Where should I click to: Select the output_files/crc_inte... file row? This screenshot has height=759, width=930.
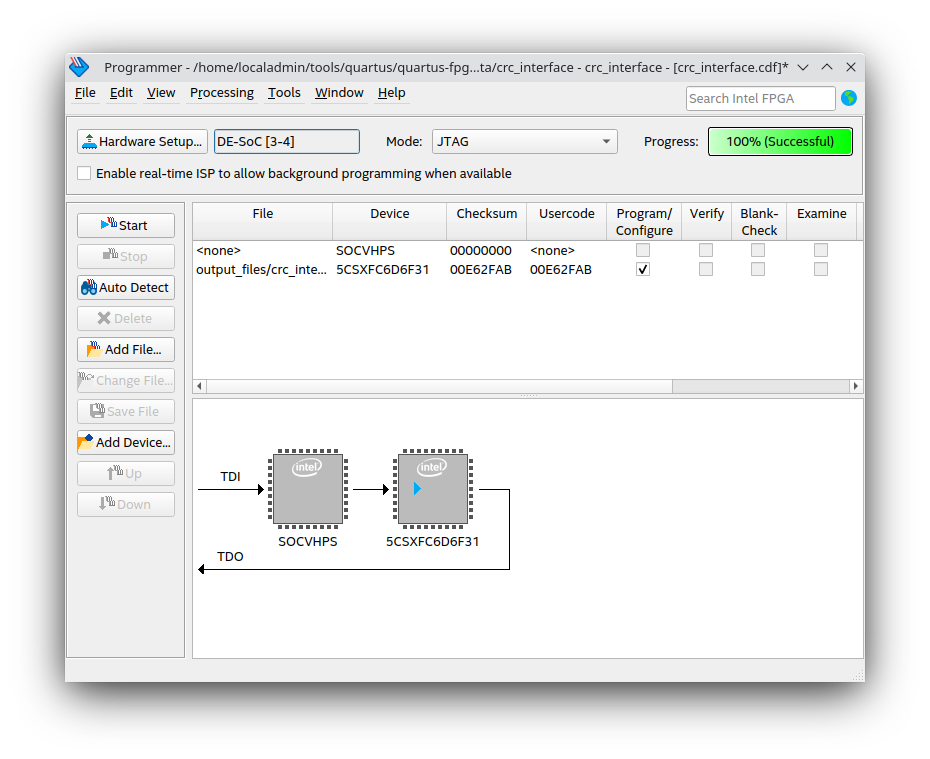coord(261,269)
